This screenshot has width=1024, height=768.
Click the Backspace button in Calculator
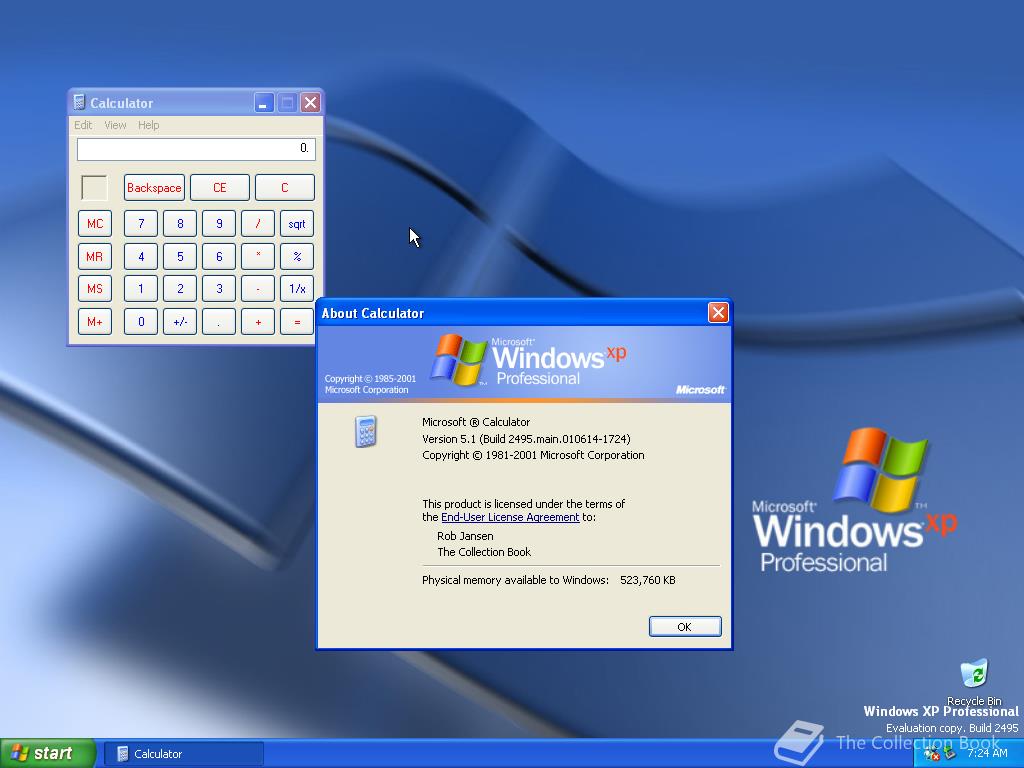(x=154, y=187)
